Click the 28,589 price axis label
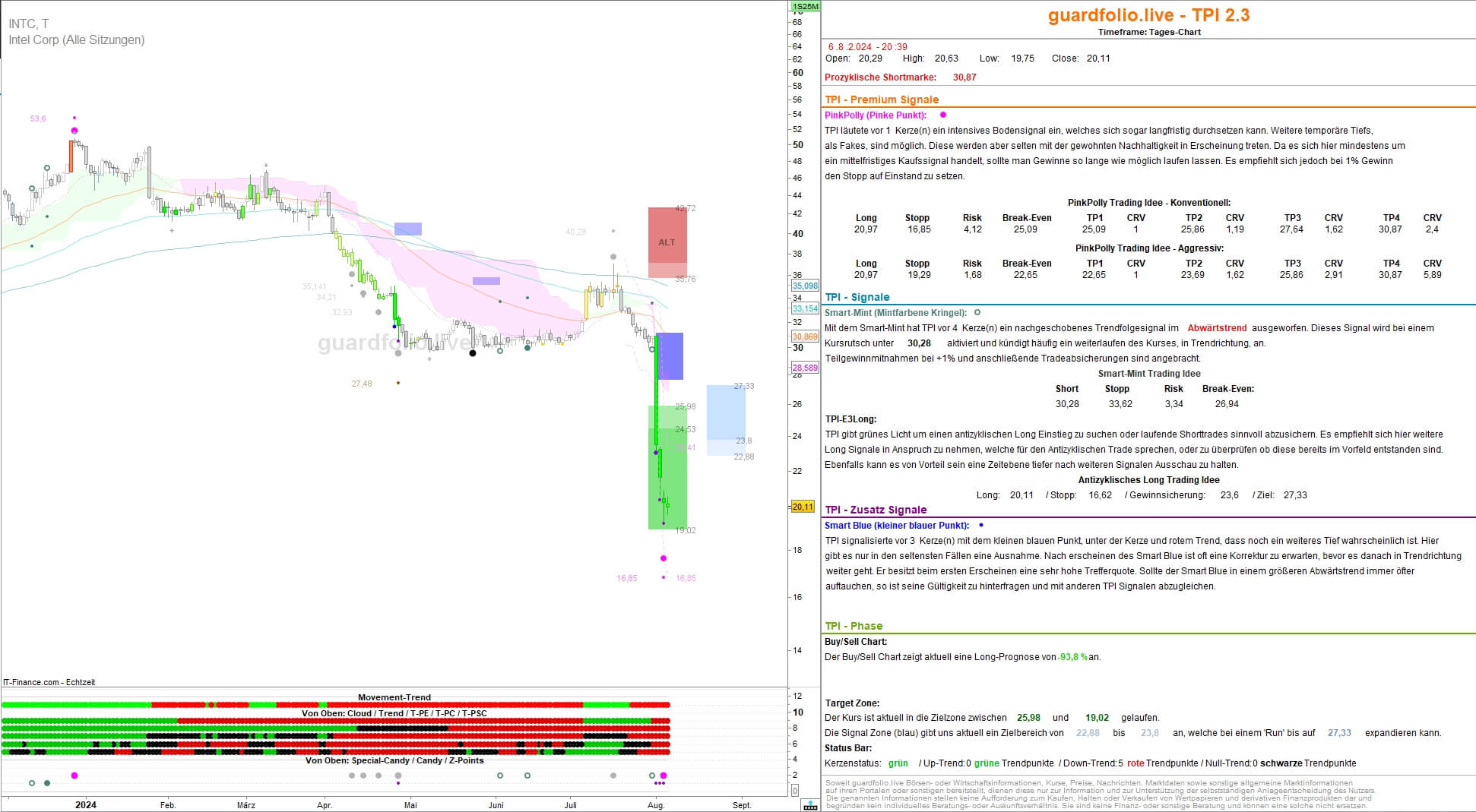Image resolution: width=1476 pixels, height=812 pixels. click(x=805, y=367)
